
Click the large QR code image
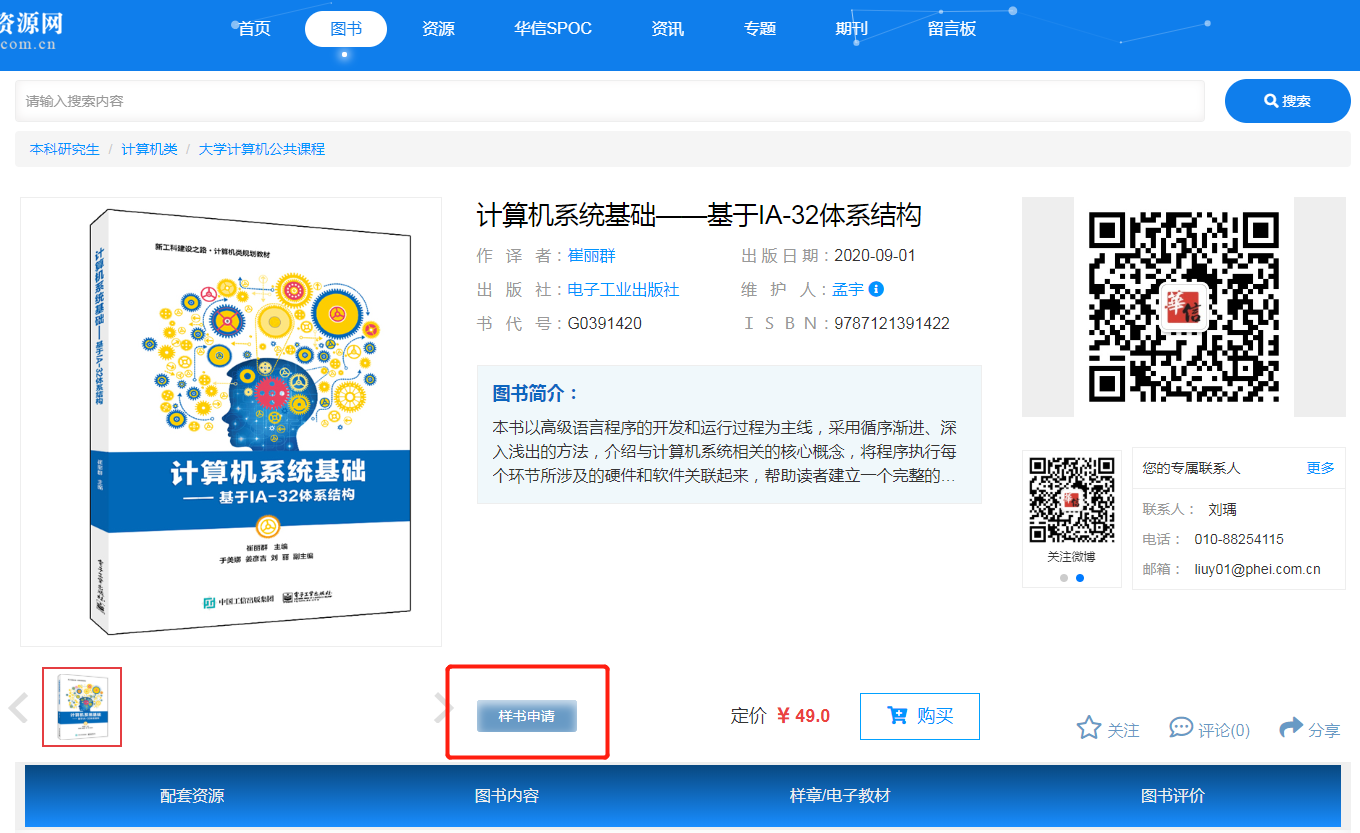pyautogui.click(x=1183, y=307)
